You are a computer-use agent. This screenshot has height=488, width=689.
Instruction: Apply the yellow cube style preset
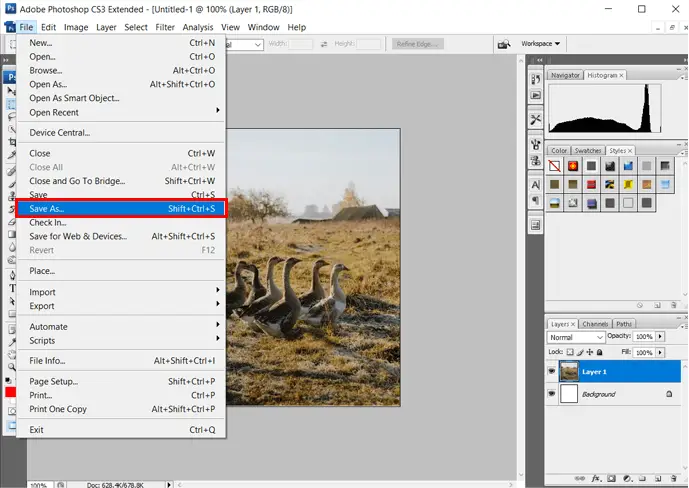(628, 184)
